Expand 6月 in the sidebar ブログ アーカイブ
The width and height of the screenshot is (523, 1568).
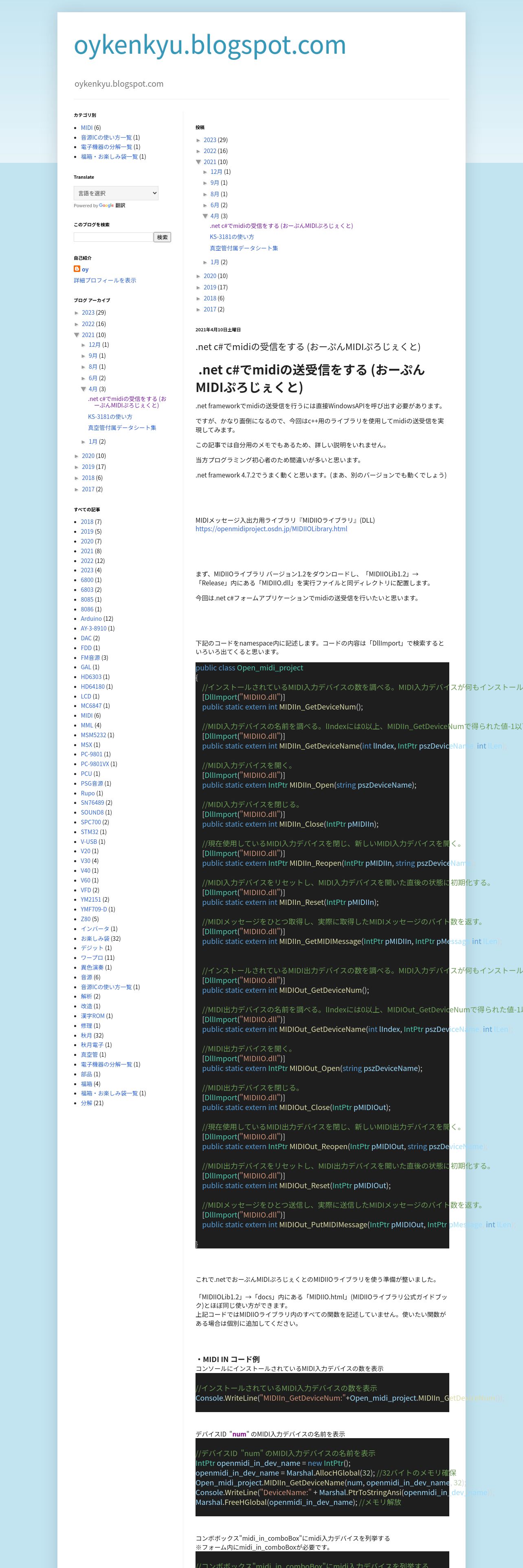(x=84, y=378)
